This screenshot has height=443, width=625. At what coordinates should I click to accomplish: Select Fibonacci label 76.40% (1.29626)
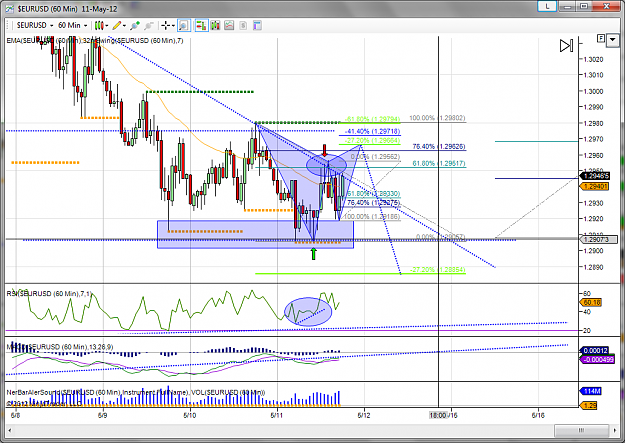[439, 147]
